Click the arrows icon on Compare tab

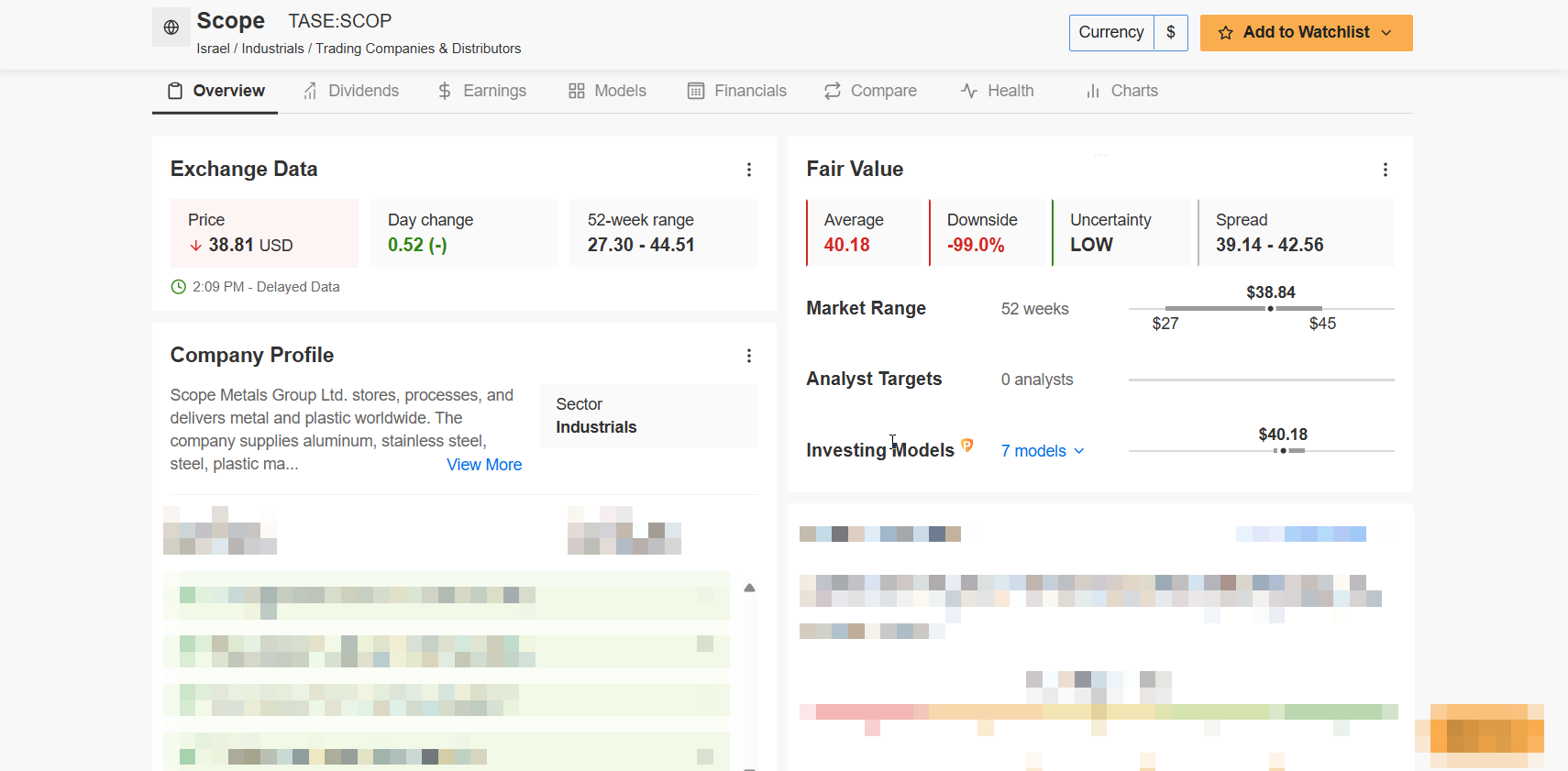833,91
